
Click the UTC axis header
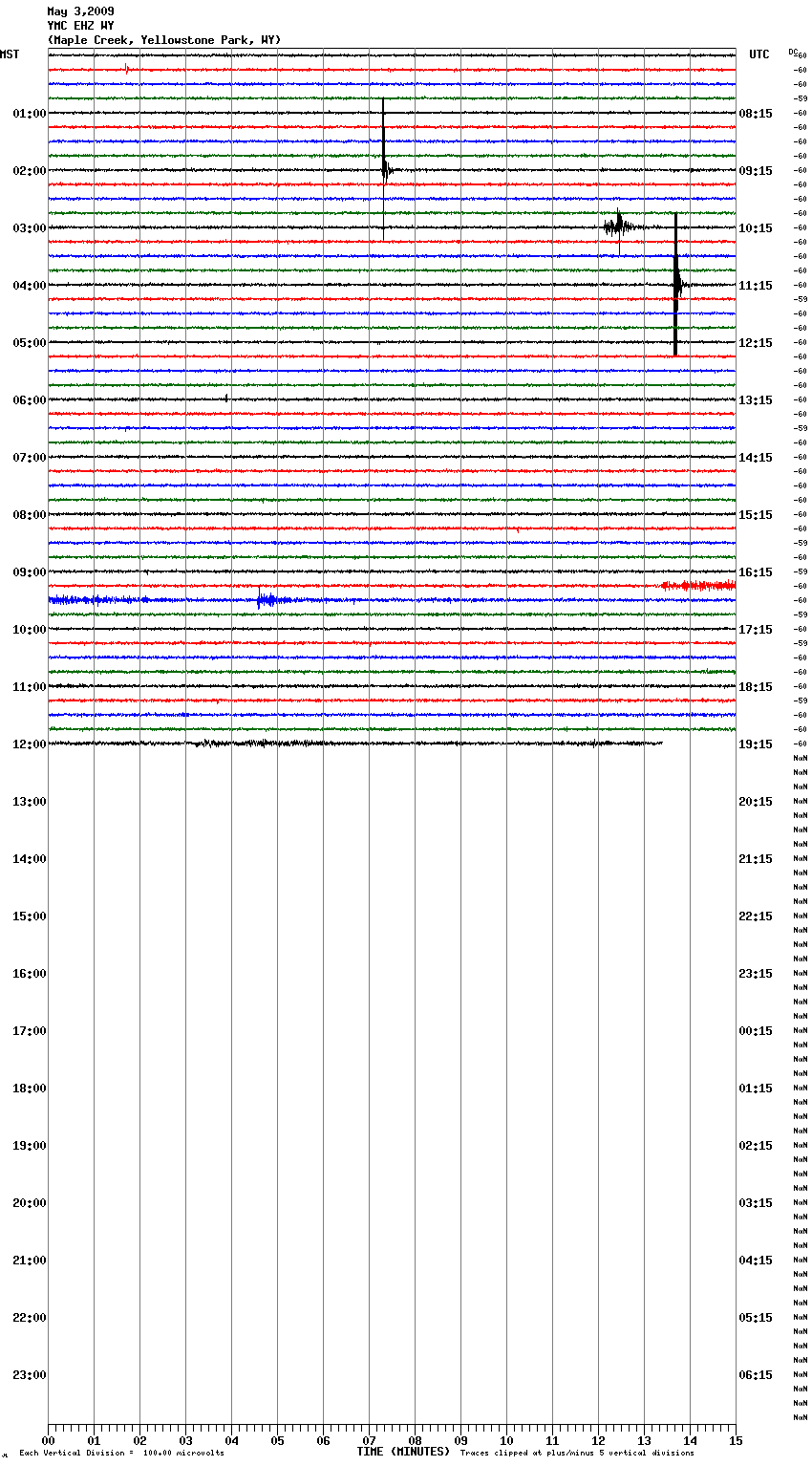(x=759, y=54)
